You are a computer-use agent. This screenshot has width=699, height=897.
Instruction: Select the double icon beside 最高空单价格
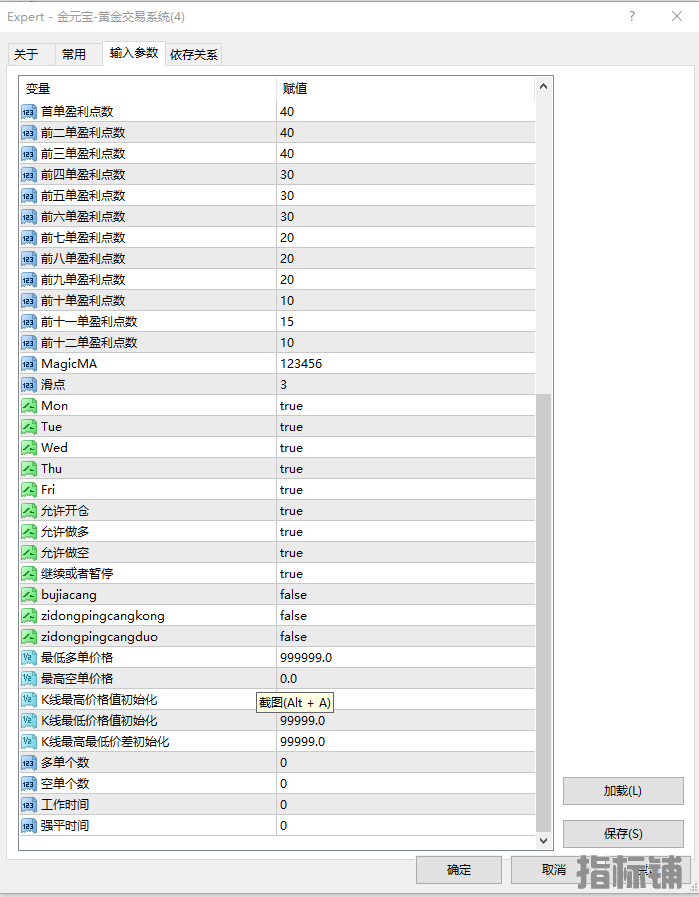point(29,678)
